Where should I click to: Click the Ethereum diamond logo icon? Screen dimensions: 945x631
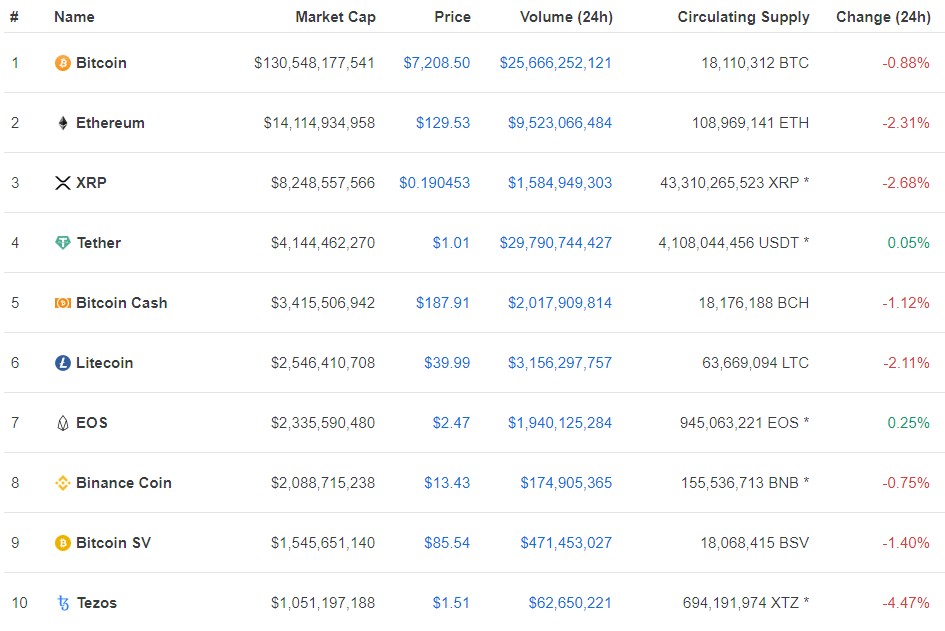click(x=63, y=123)
